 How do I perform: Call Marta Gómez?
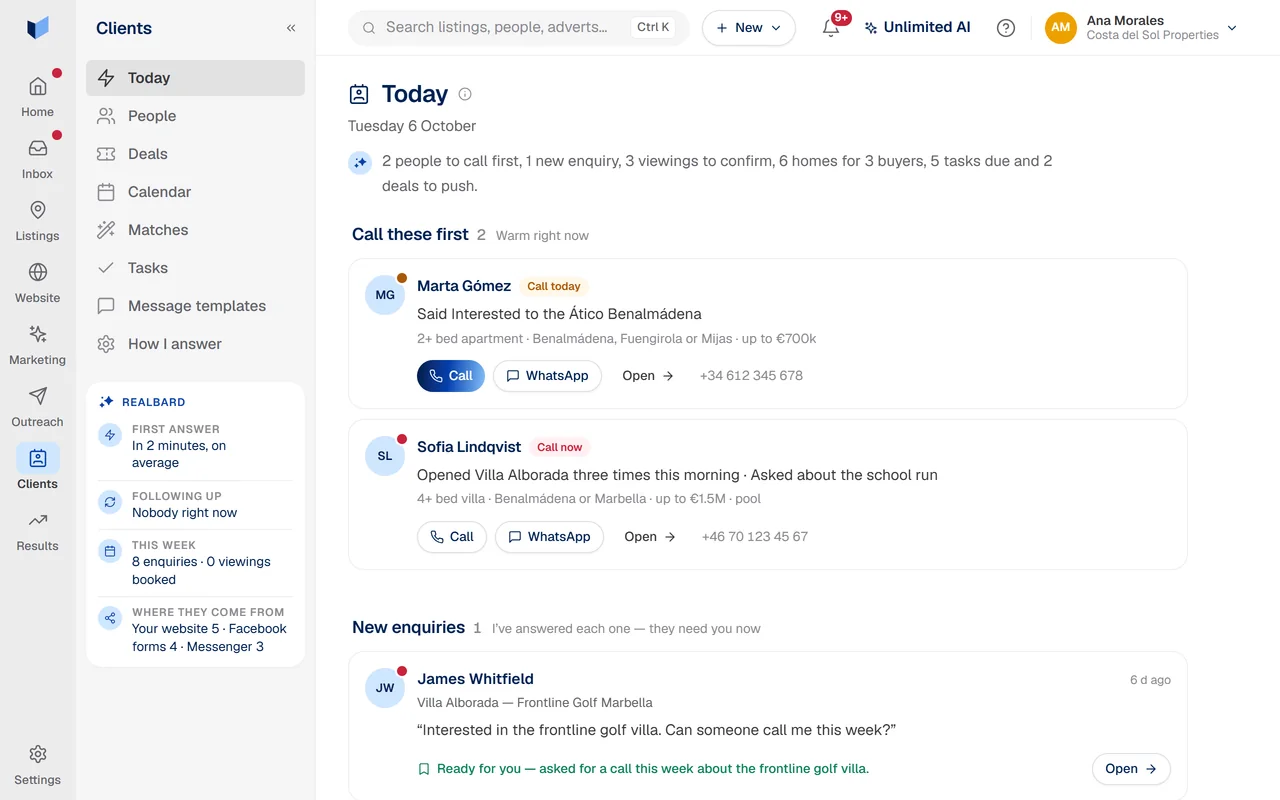click(451, 376)
